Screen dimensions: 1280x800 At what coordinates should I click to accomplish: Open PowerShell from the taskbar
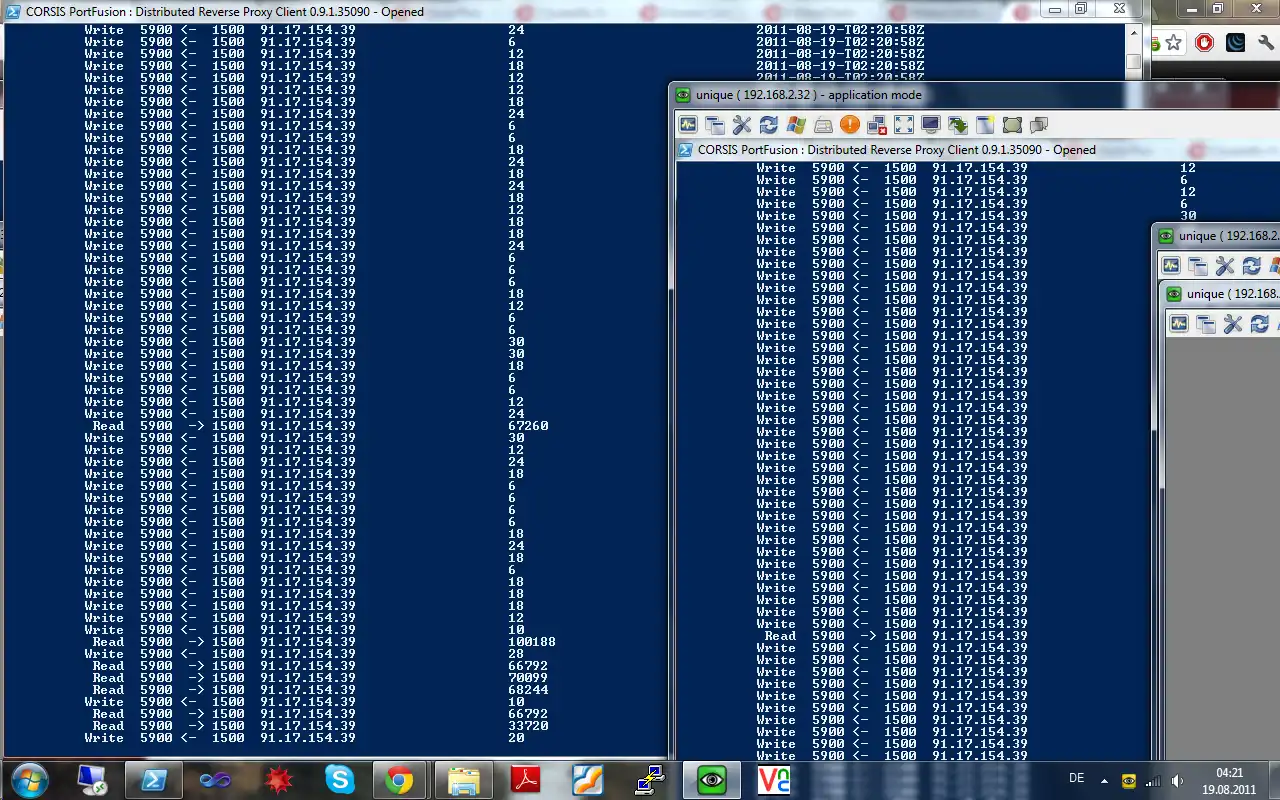click(153, 779)
